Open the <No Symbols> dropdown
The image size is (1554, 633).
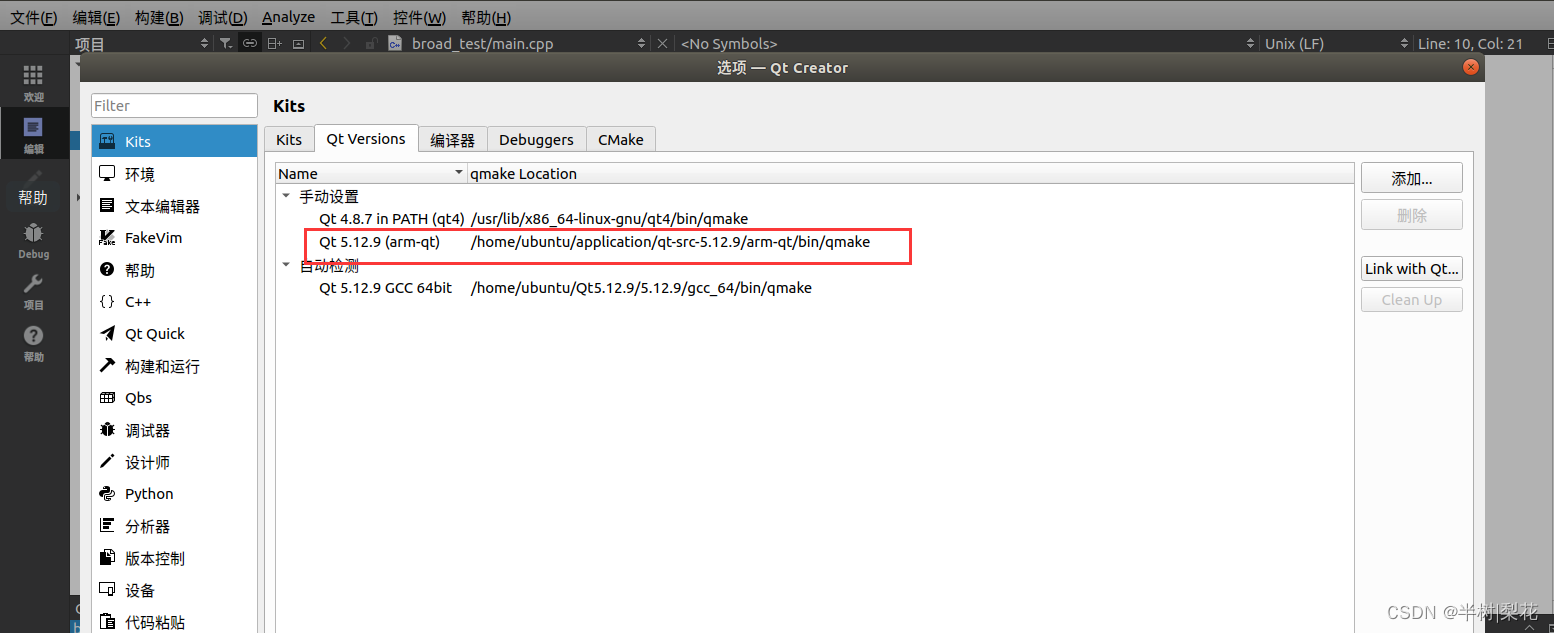point(967,43)
